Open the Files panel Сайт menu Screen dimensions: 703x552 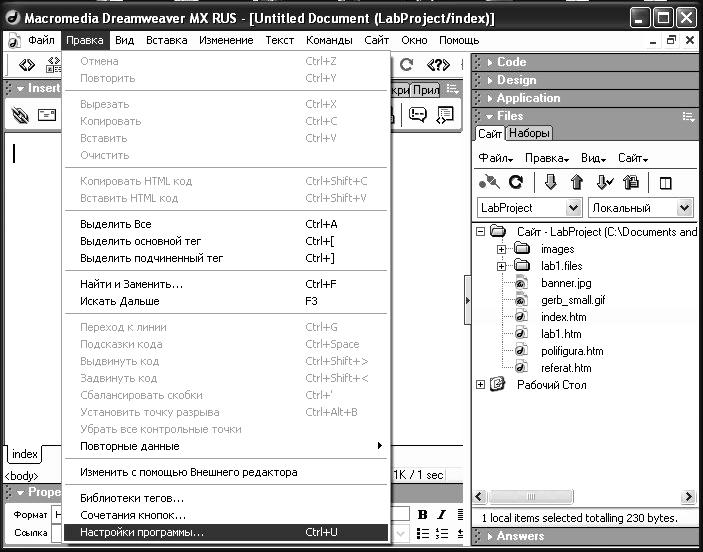pyautogui.click(x=633, y=158)
